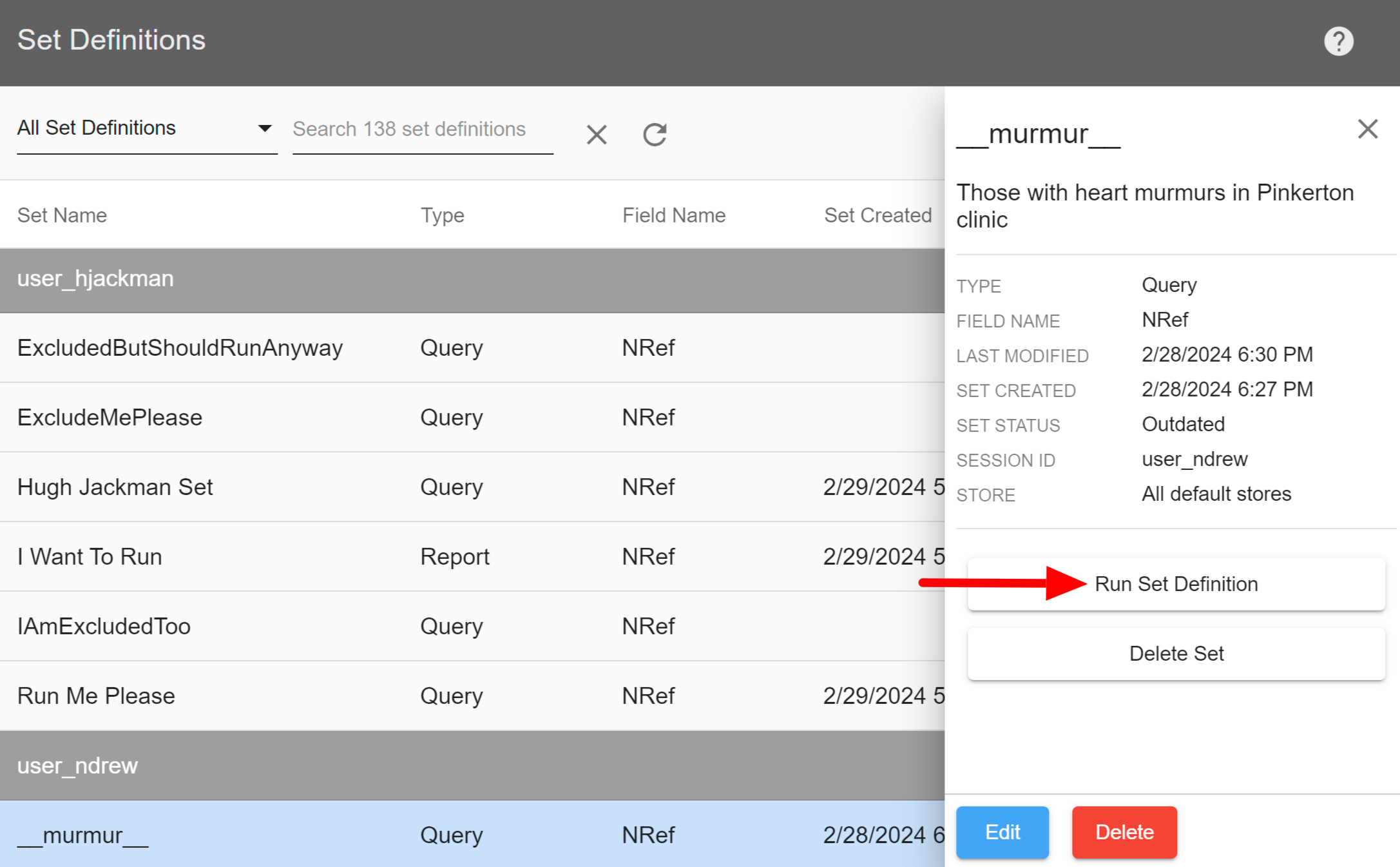Viewport: 1400px width, 867px height.
Task: Click the clear search X icon
Action: (x=596, y=131)
